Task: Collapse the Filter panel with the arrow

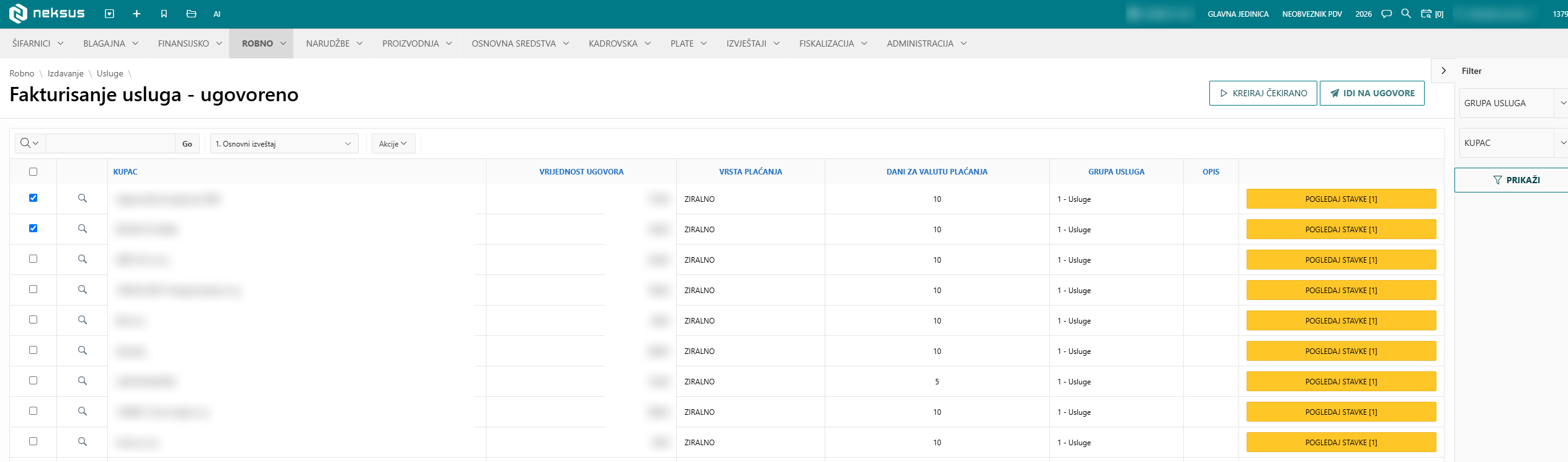Action: pyautogui.click(x=1443, y=71)
